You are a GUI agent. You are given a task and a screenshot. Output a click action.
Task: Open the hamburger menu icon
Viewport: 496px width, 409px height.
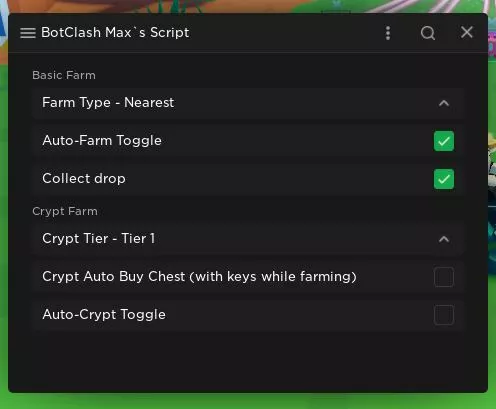[x=28, y=33]
